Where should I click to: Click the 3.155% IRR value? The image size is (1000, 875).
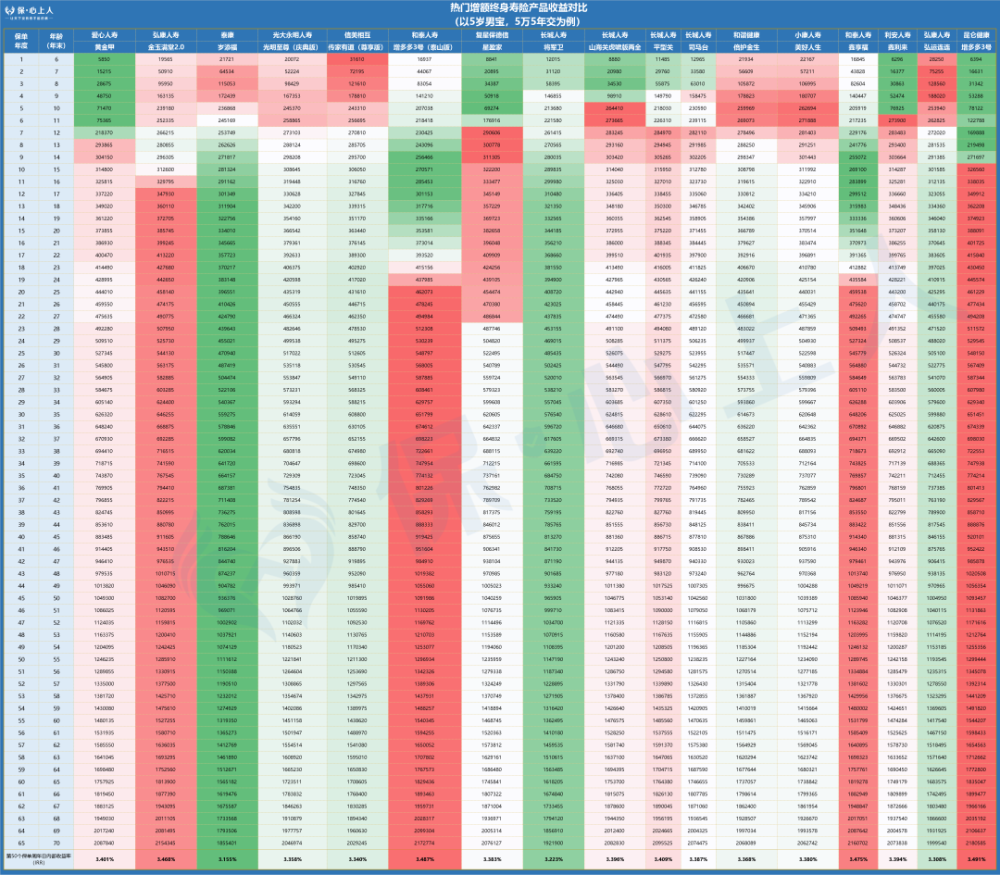click(x=227, y=859)
